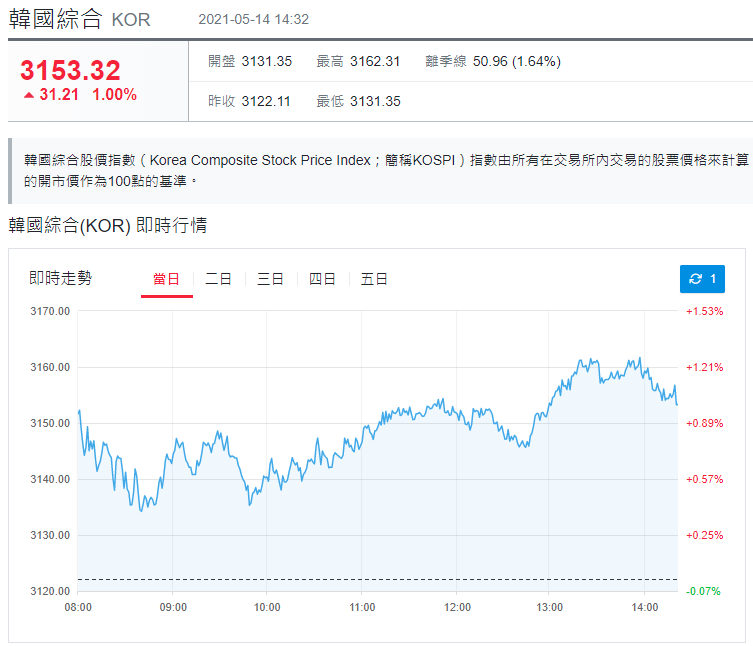Click the 13:00 time axis label
Screen dimensions: 753x646
[x=549, y=608]
